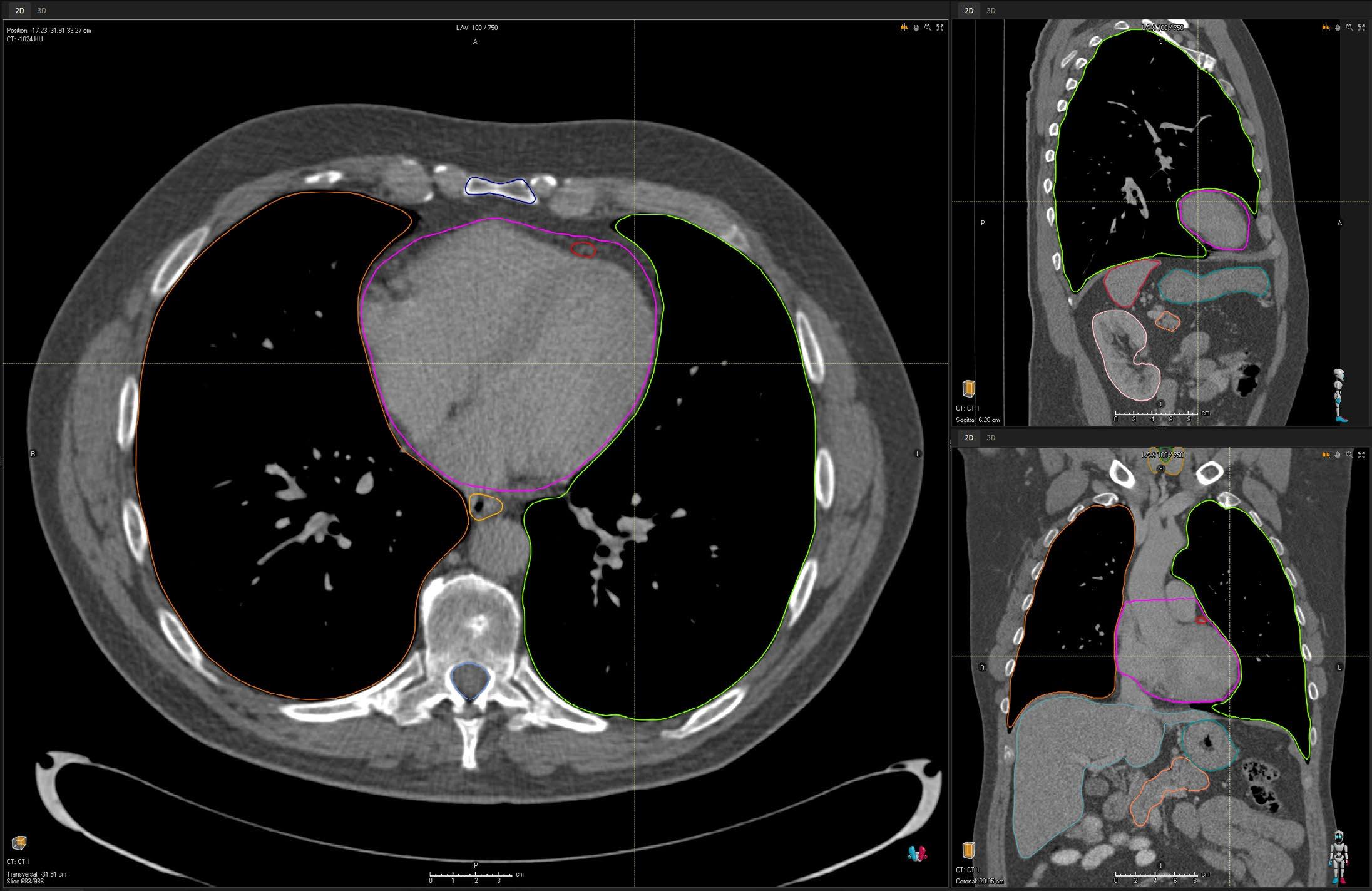Screen dimensions: 1372x891
Task: Click the anatomy orientation icon in axial view
Action: [917, 853]
